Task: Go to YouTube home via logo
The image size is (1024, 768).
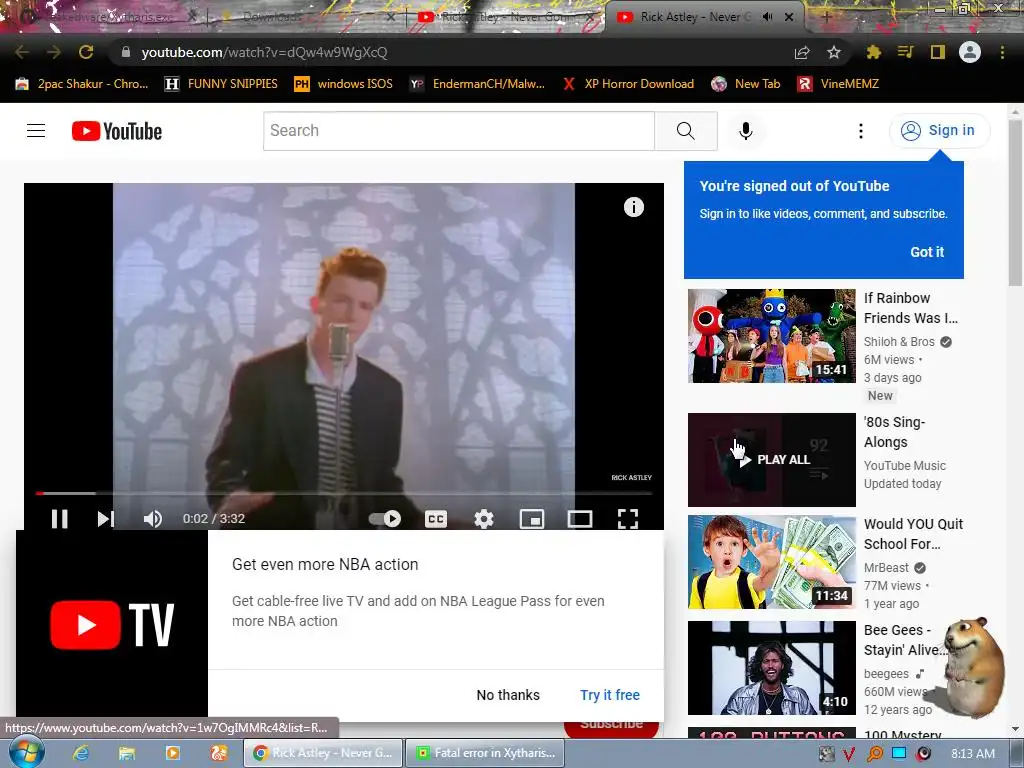Action: pos(117,131)
